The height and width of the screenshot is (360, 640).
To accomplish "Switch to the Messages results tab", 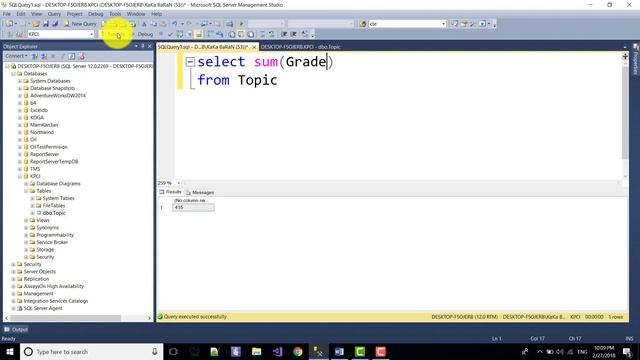I will [x=200, y=192].
